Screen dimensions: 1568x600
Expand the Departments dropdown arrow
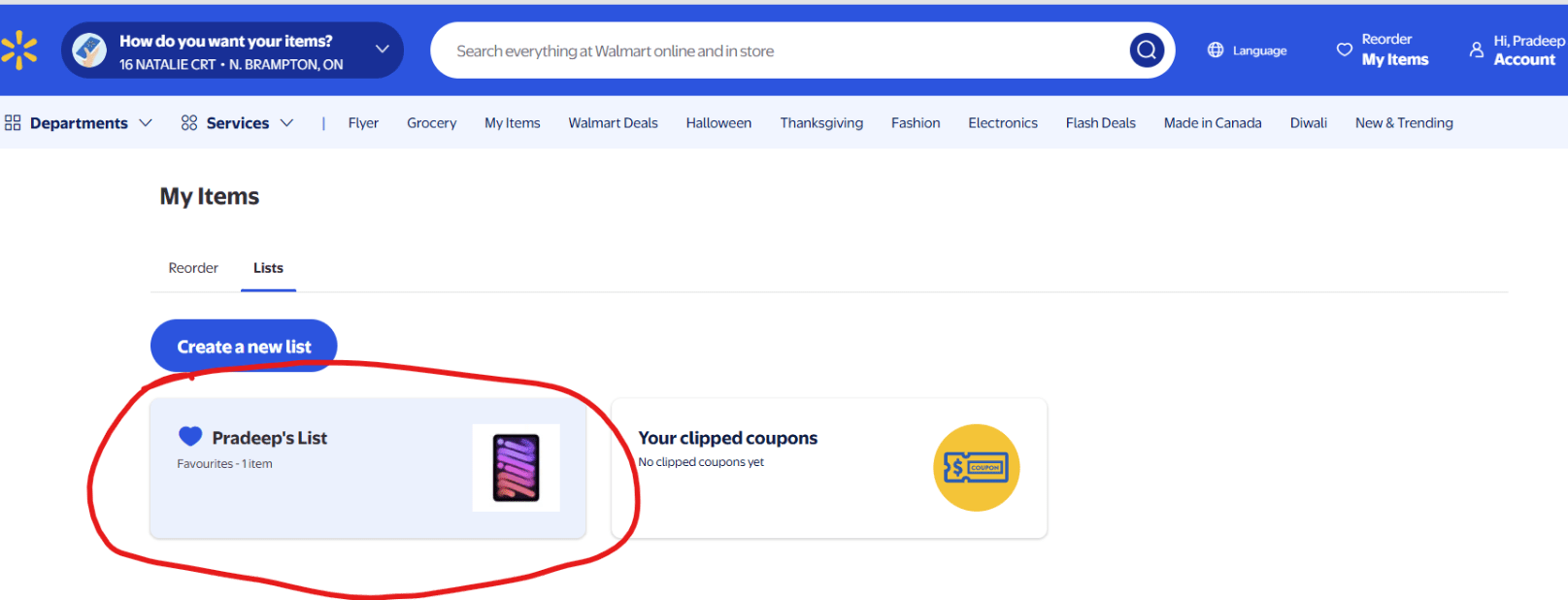click(x=146, y=123)
